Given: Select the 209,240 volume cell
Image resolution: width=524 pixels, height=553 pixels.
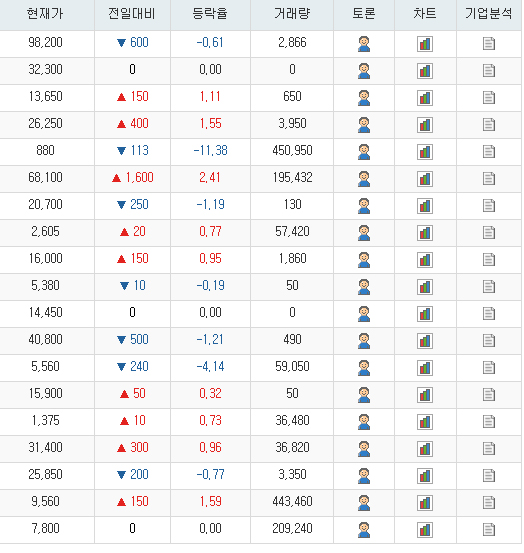Looking at the screenshot, I should 292,528.
